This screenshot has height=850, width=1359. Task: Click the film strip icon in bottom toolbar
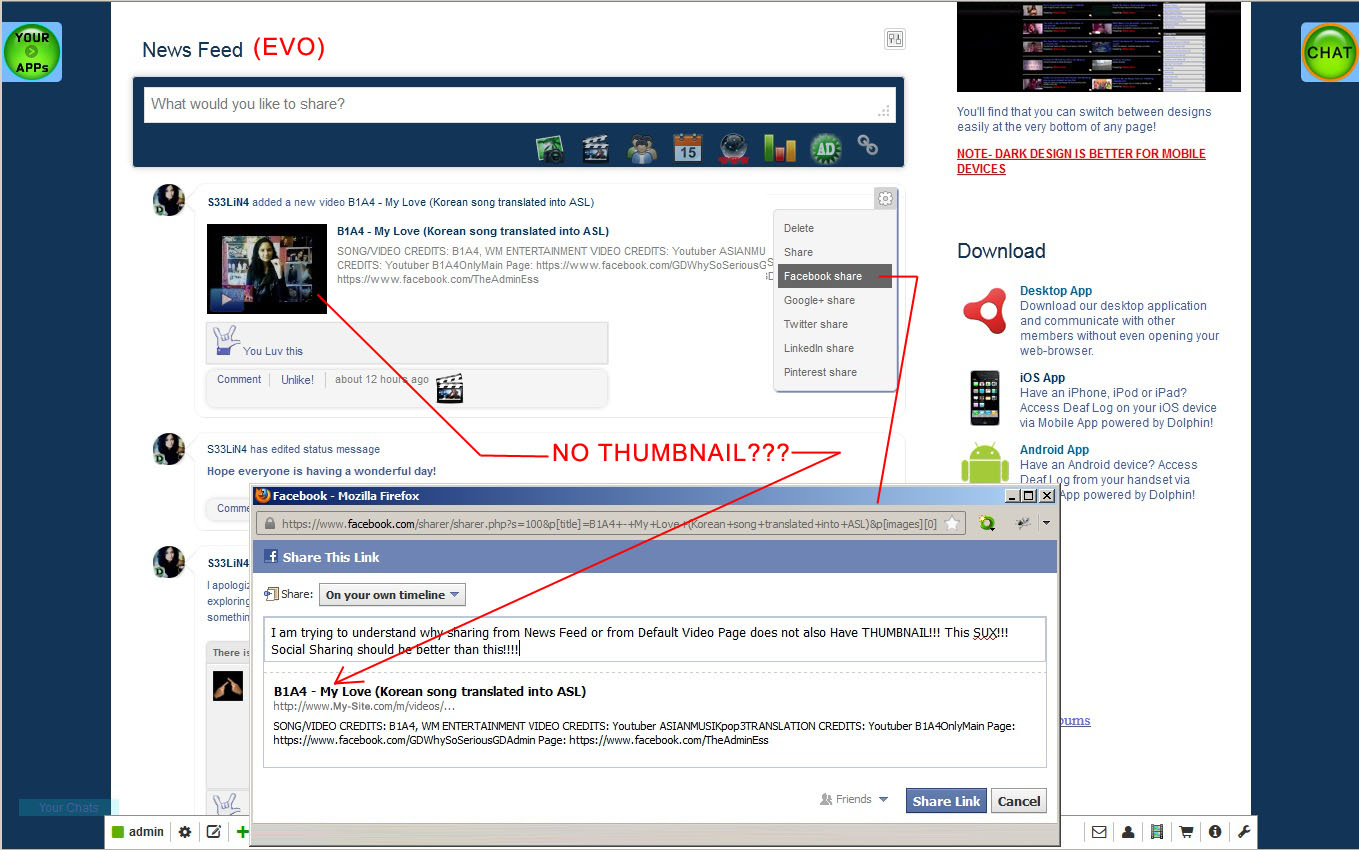point(1157,832)
